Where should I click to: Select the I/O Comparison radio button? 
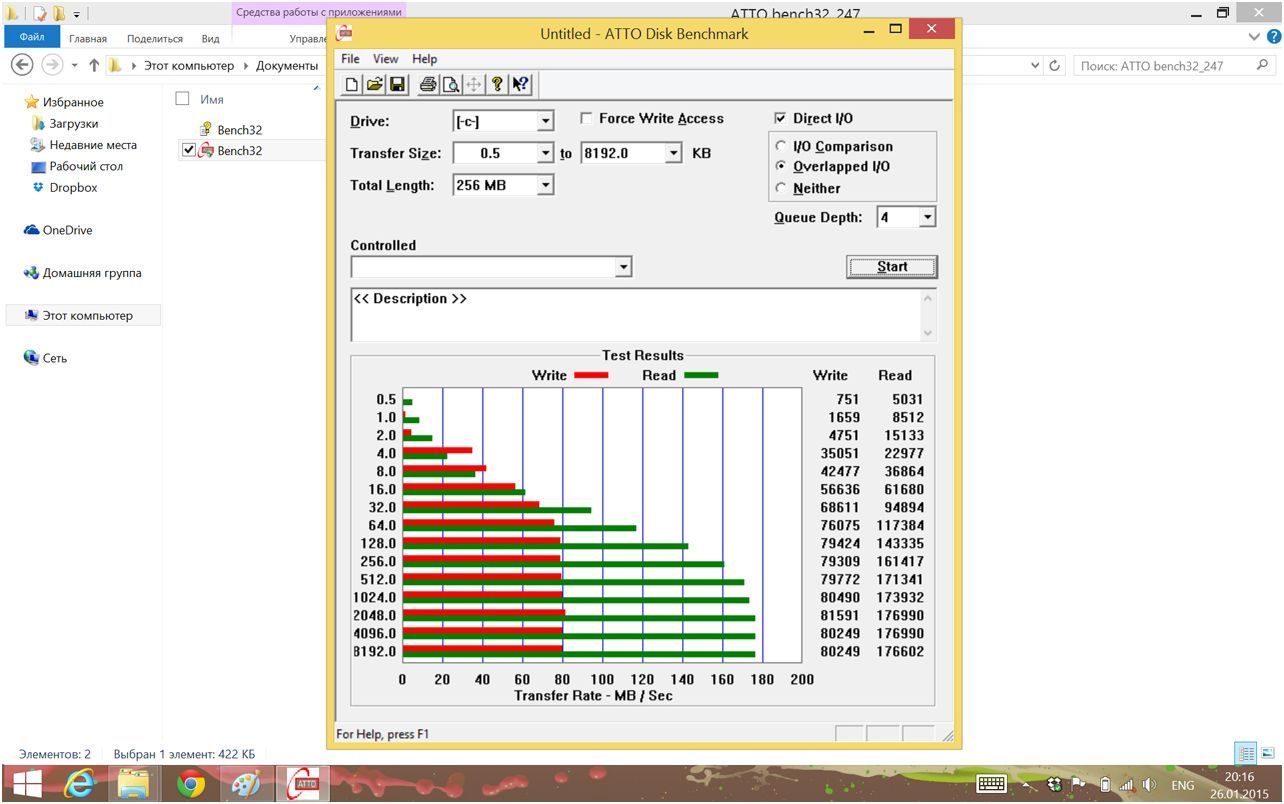(781, 146)
